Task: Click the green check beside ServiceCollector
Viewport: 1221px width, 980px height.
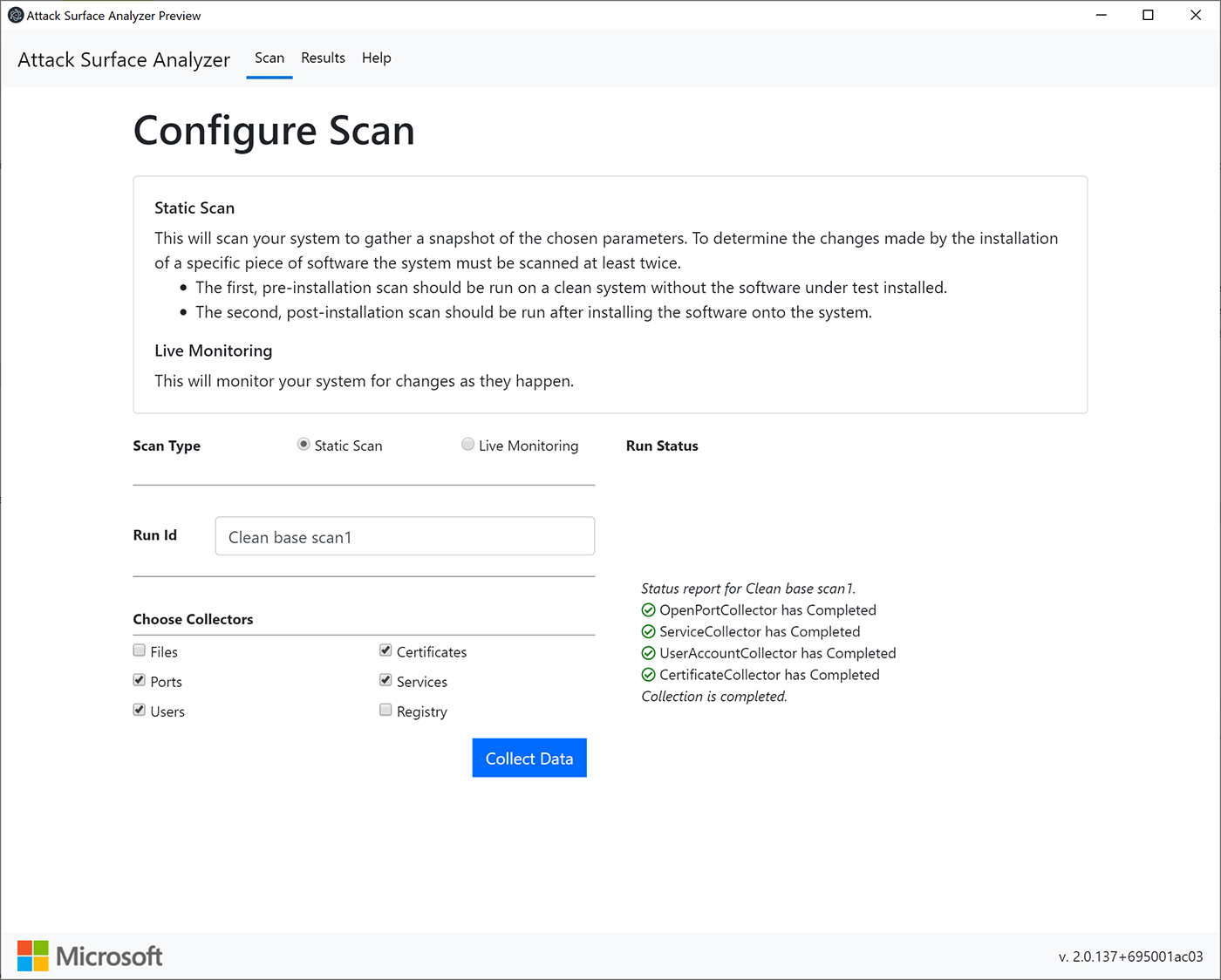Action: [x=649, y=631]
